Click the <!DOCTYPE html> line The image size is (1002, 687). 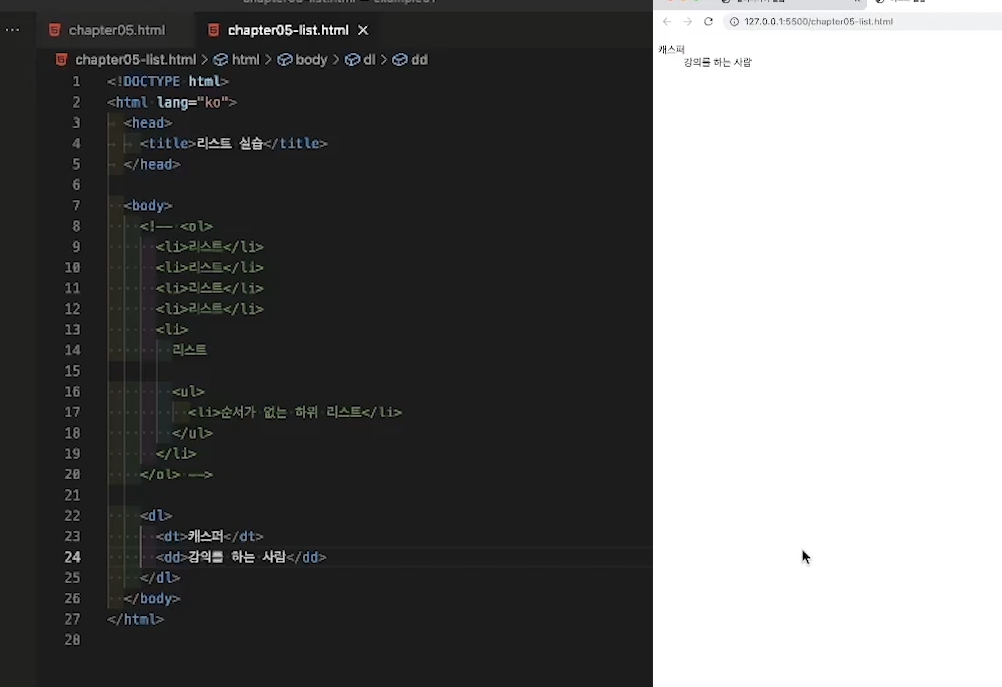[168, 81]
